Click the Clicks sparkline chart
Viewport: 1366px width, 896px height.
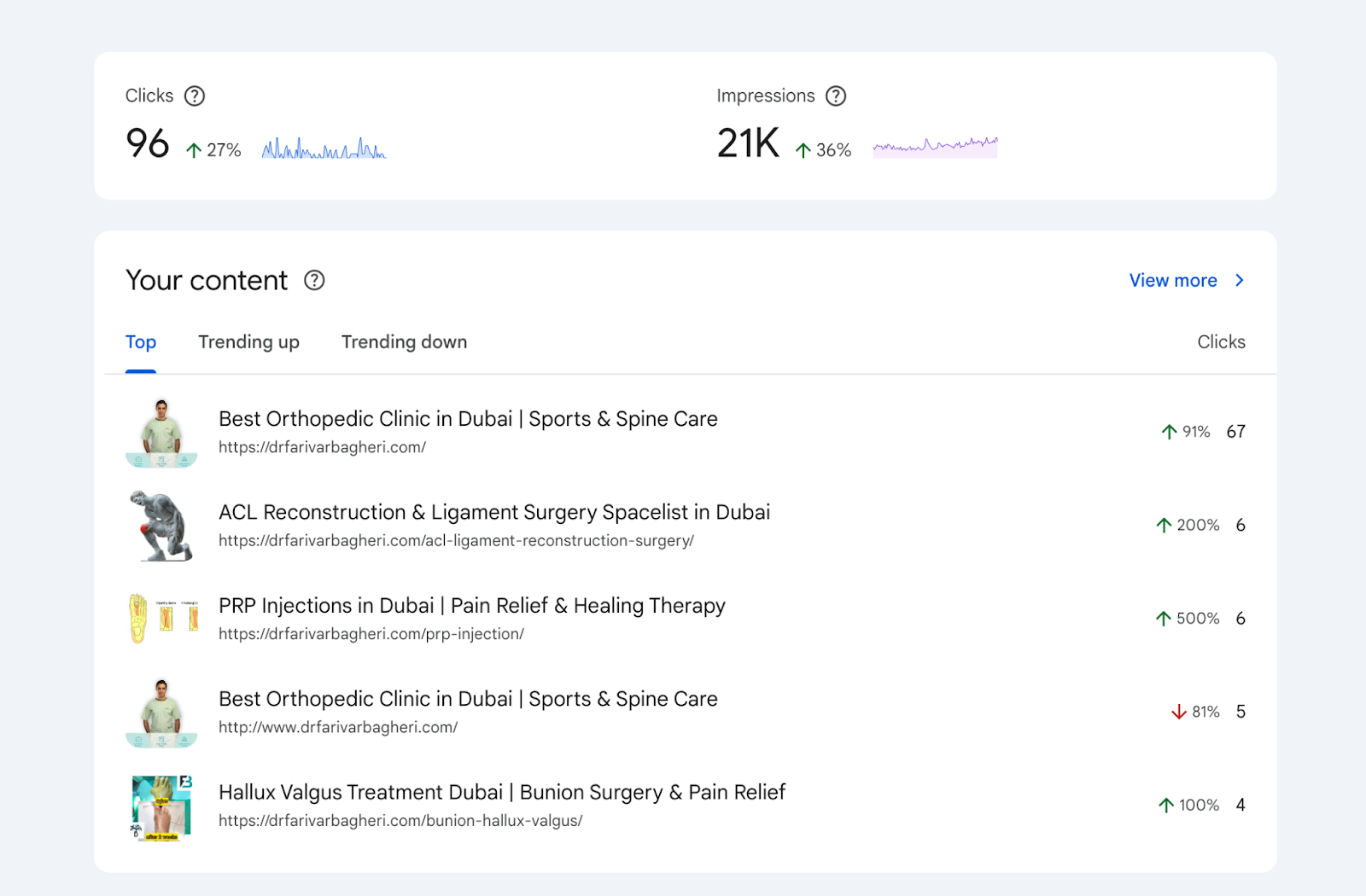click(324, 148)
